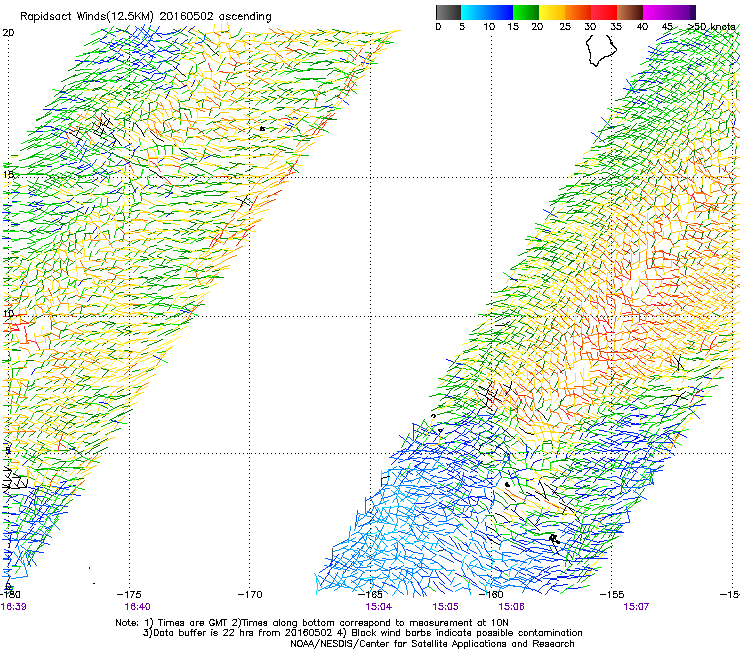740x650 pixels.
Task: Click the '>50 knots' legend label
Action: tap(712, 27)
